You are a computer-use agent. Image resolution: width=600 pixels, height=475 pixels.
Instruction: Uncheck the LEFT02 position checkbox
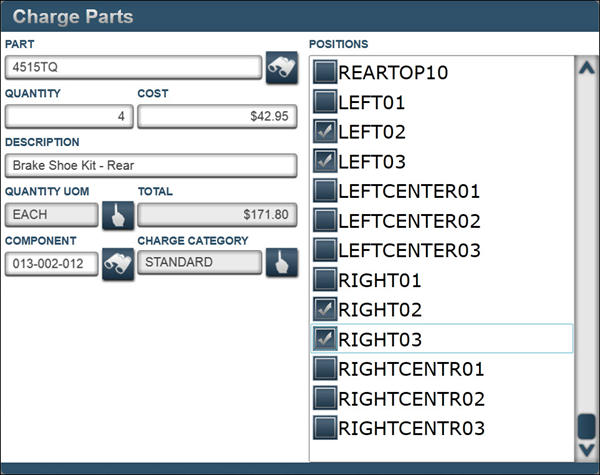point(325,131)
